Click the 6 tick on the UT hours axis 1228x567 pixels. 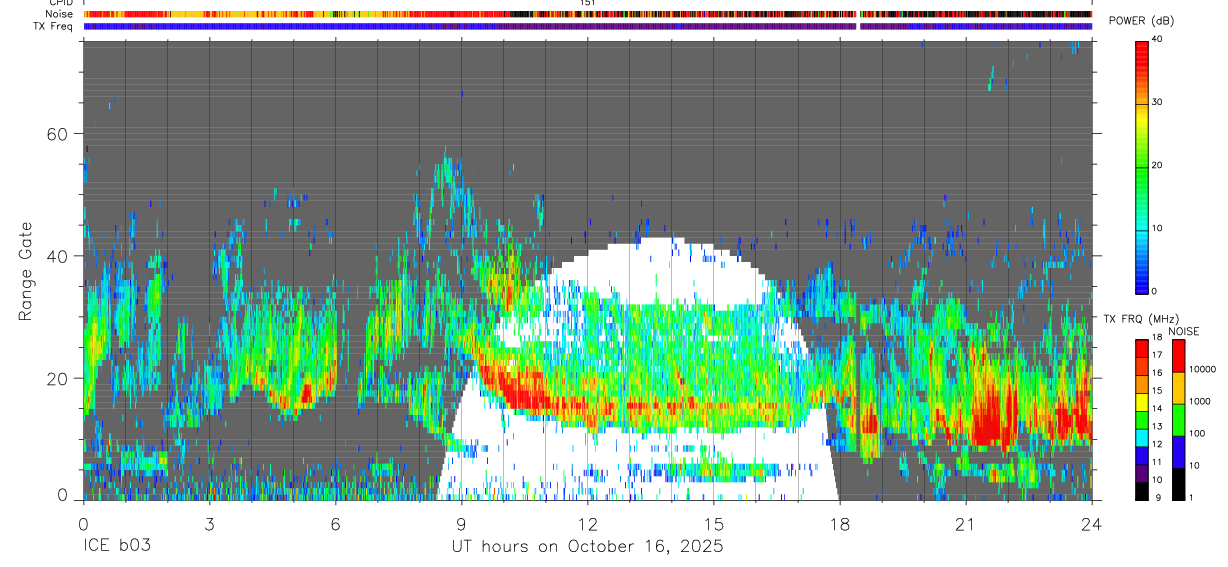click(x=335, y=524)
